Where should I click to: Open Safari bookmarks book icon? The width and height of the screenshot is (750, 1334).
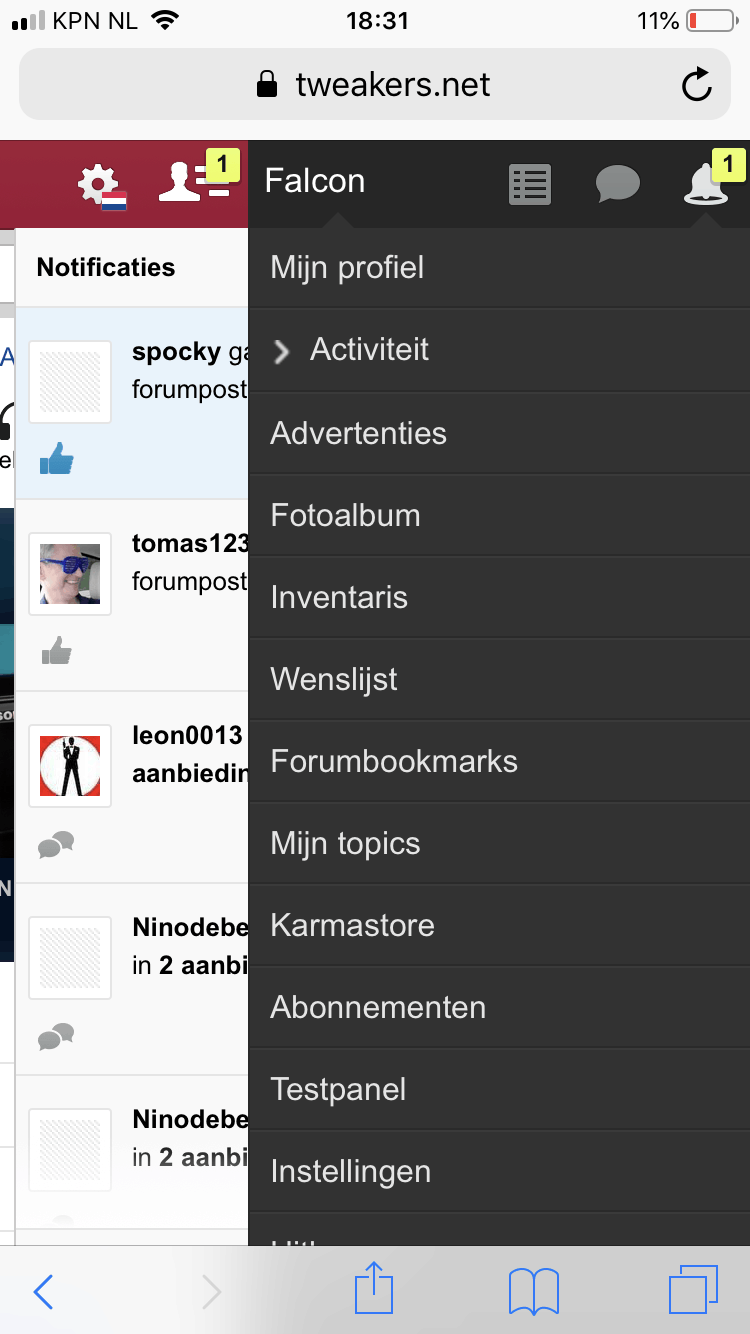[x=534, y=1291]
